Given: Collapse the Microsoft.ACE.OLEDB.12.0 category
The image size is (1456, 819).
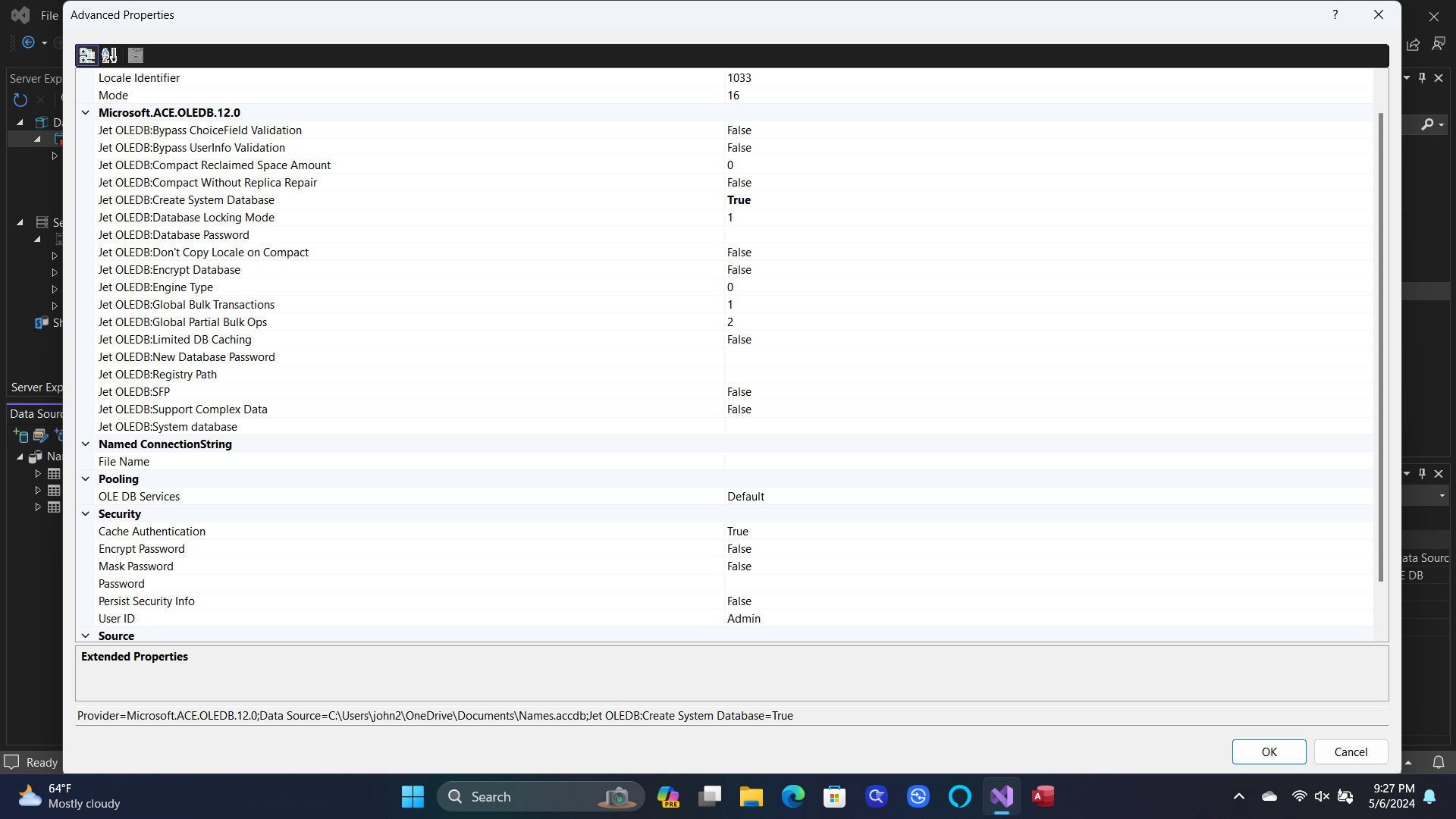Looking at the screenshot, I should 86,112.
